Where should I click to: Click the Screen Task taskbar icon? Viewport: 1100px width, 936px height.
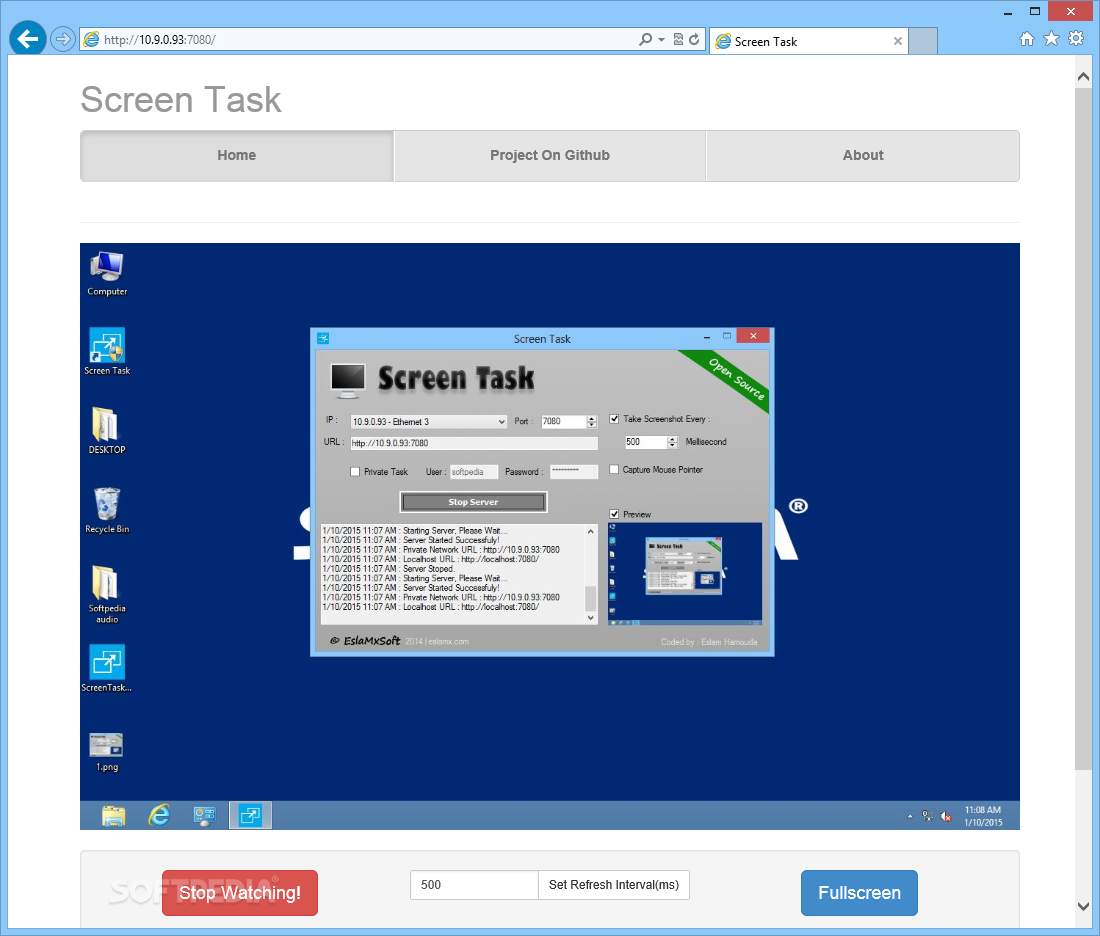(x=250, y=815)
